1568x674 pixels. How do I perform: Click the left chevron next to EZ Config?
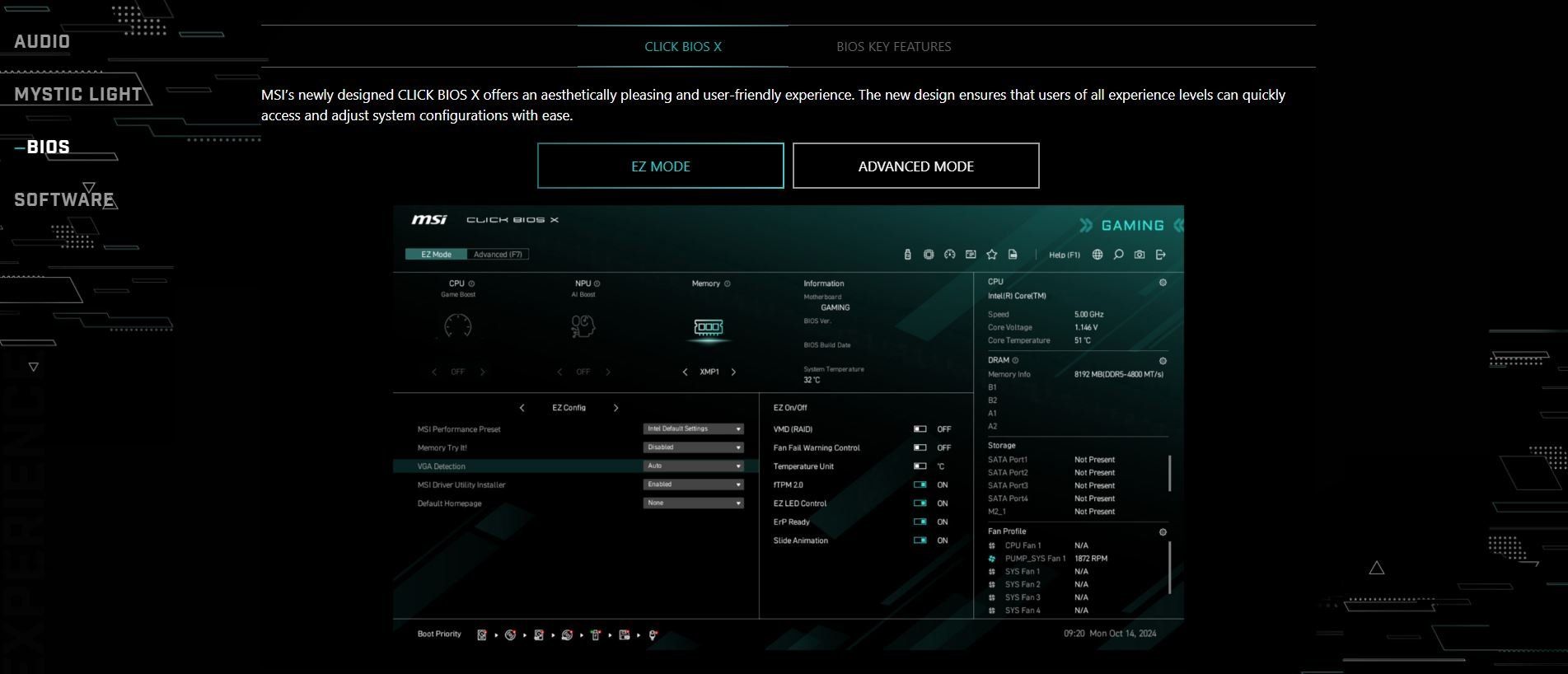tap(522, 408)
